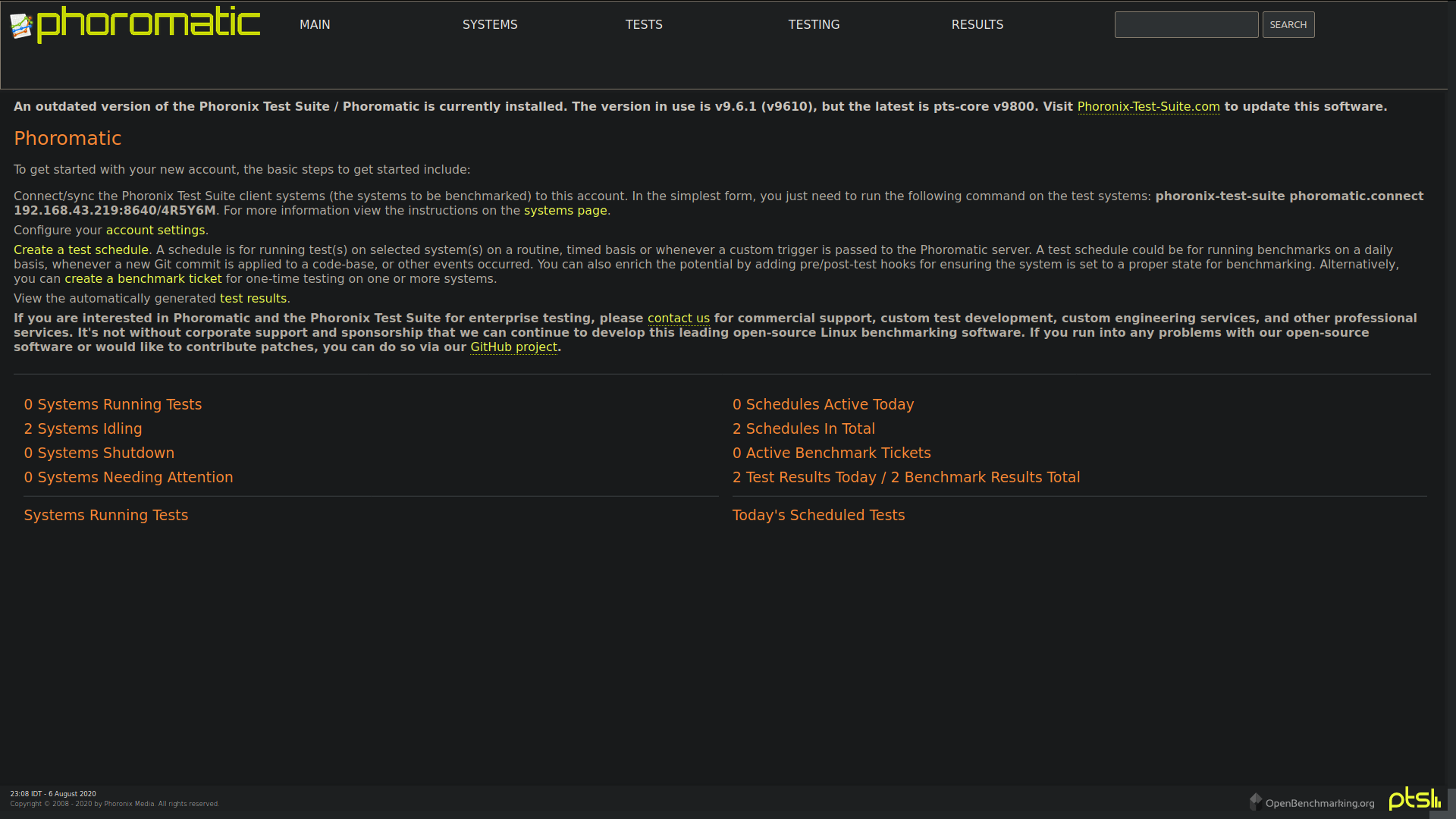Open the systems page link
1456x819 pixels.
point(565,211)
